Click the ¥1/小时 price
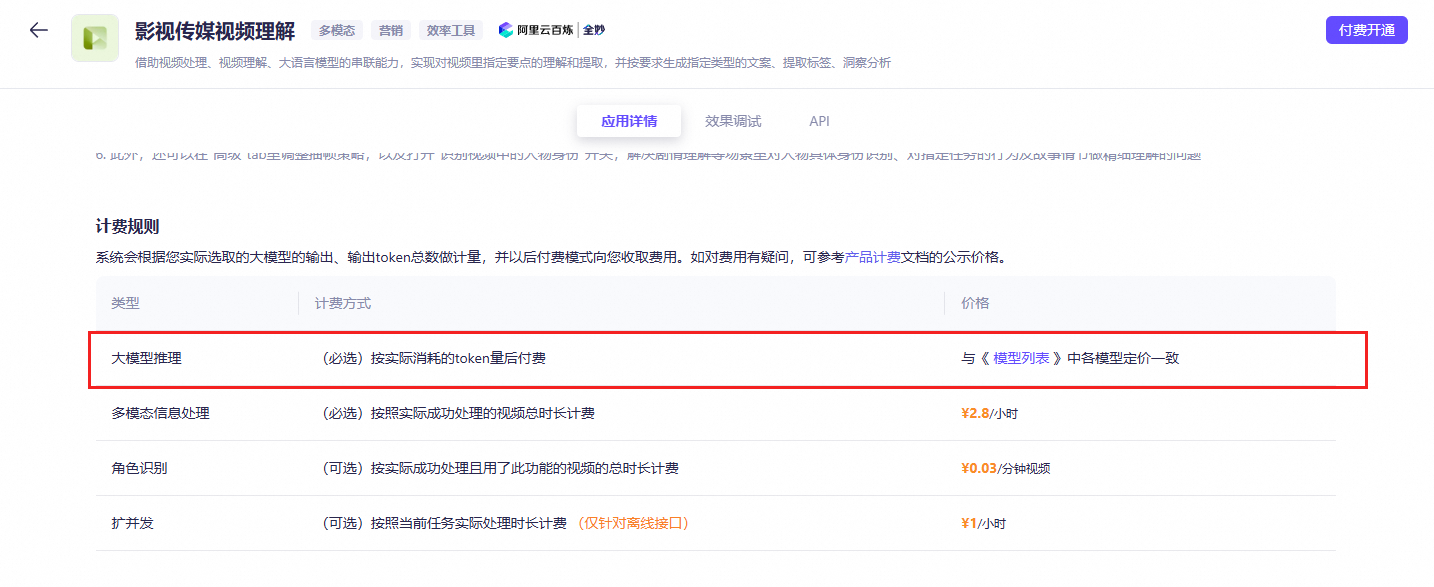Image resolution: width=1434 pixels, height=587 pixels. [x=983, y=523]
